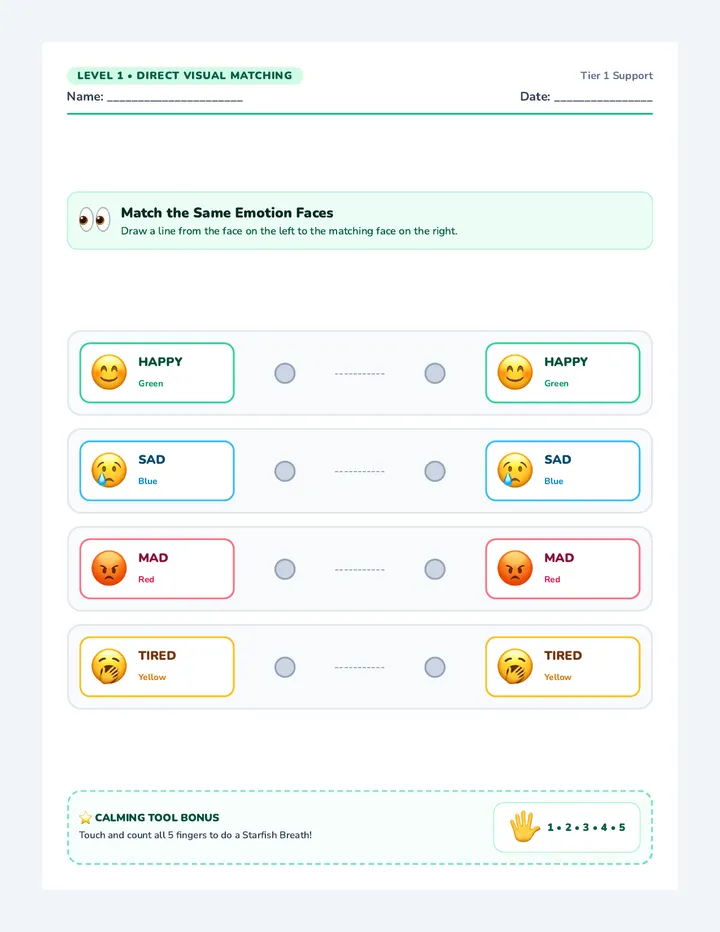Click the waving hand starfish icon
720x932 pixels.
(x=524, y=827)
